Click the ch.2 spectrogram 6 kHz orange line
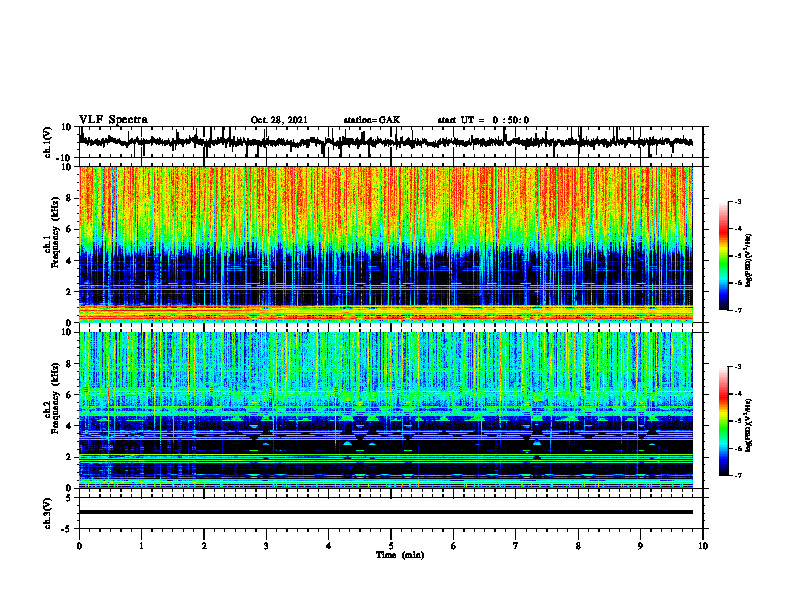The height and width of the screenshot is (612, 792). click(x=386, y=393)
